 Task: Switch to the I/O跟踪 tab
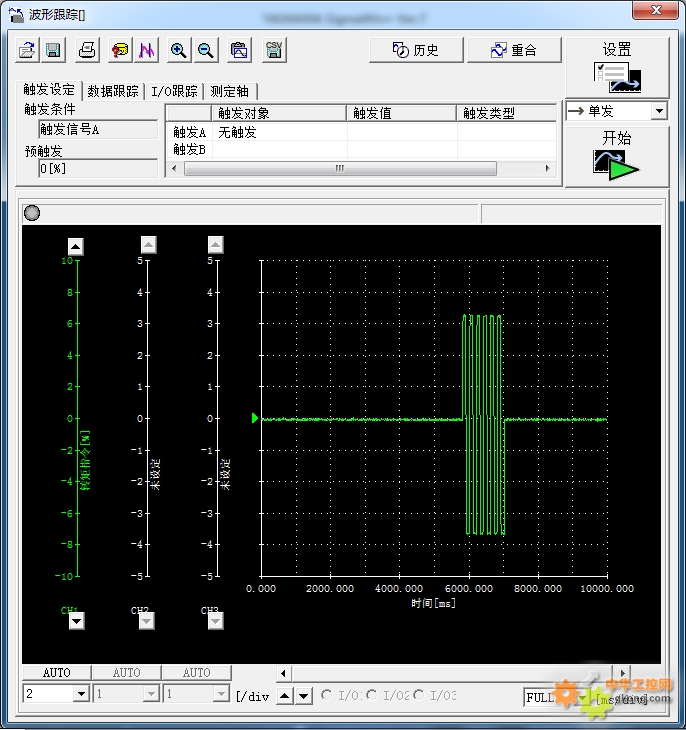click(x=175, y=91)
